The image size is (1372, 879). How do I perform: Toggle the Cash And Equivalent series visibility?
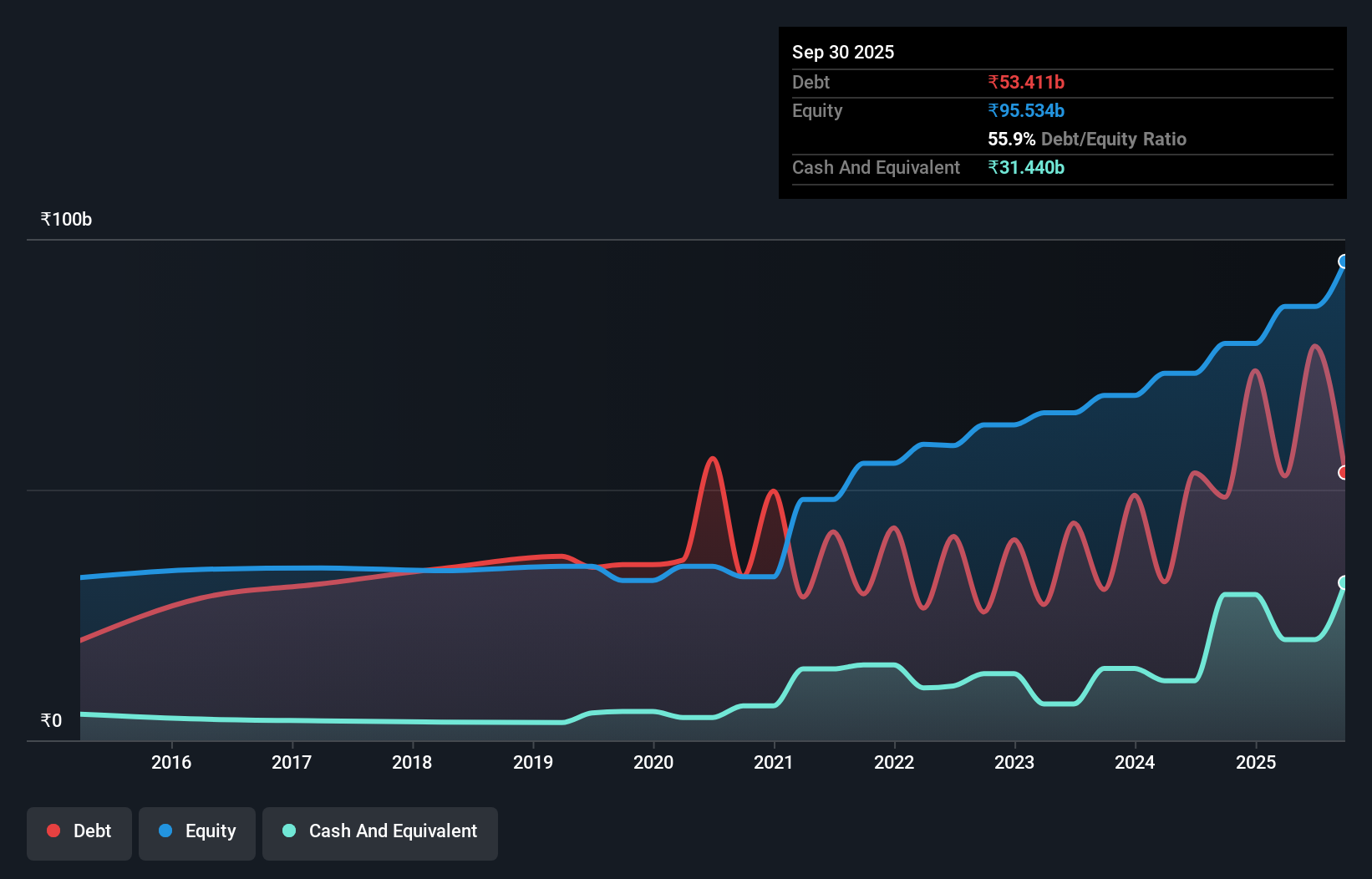click(379, 832)
